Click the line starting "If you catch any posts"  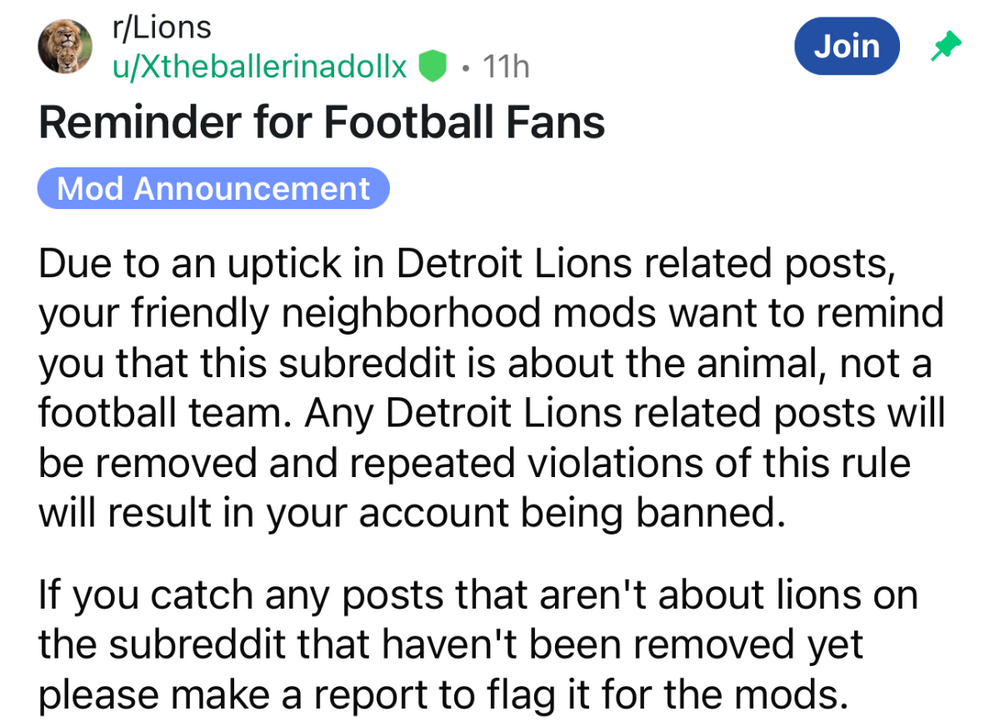pyautogui.click(x=478, y=595)
